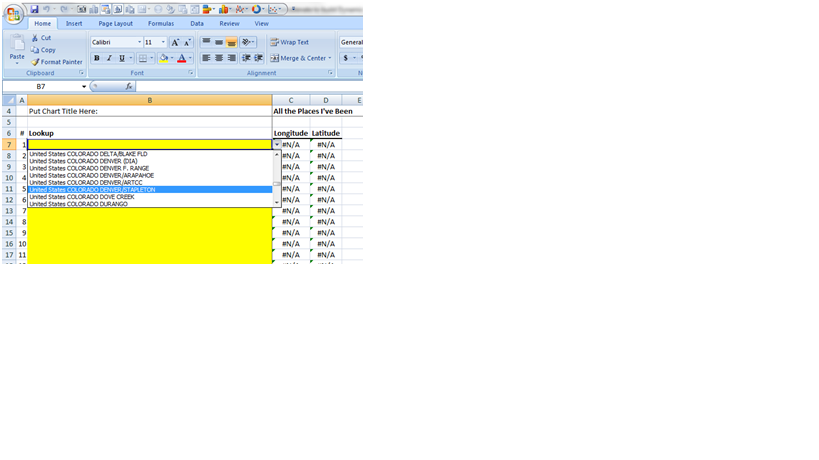Open the font name Calibri dropdown
This screenshot has height=460, width=819.
139,42
